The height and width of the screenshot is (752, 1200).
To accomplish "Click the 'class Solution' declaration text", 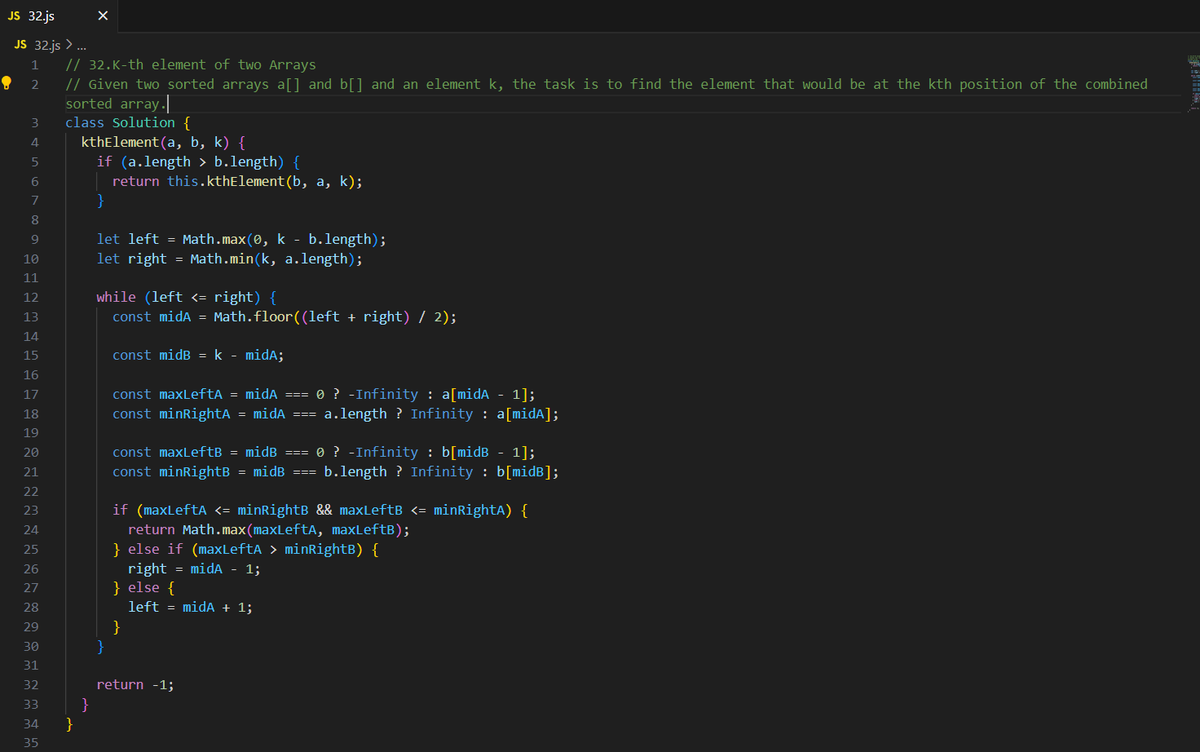I will (x=120, y=122).
